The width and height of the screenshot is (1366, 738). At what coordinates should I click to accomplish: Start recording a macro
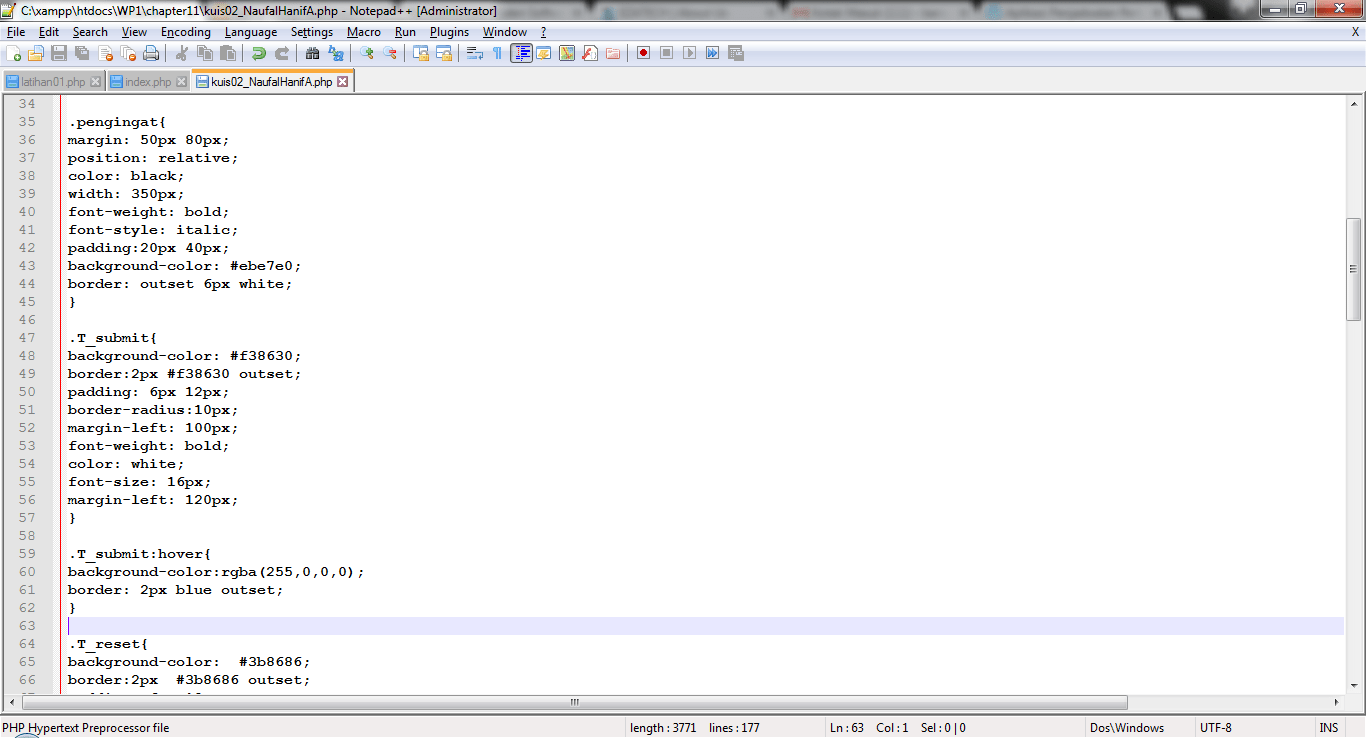click(644, 53)
